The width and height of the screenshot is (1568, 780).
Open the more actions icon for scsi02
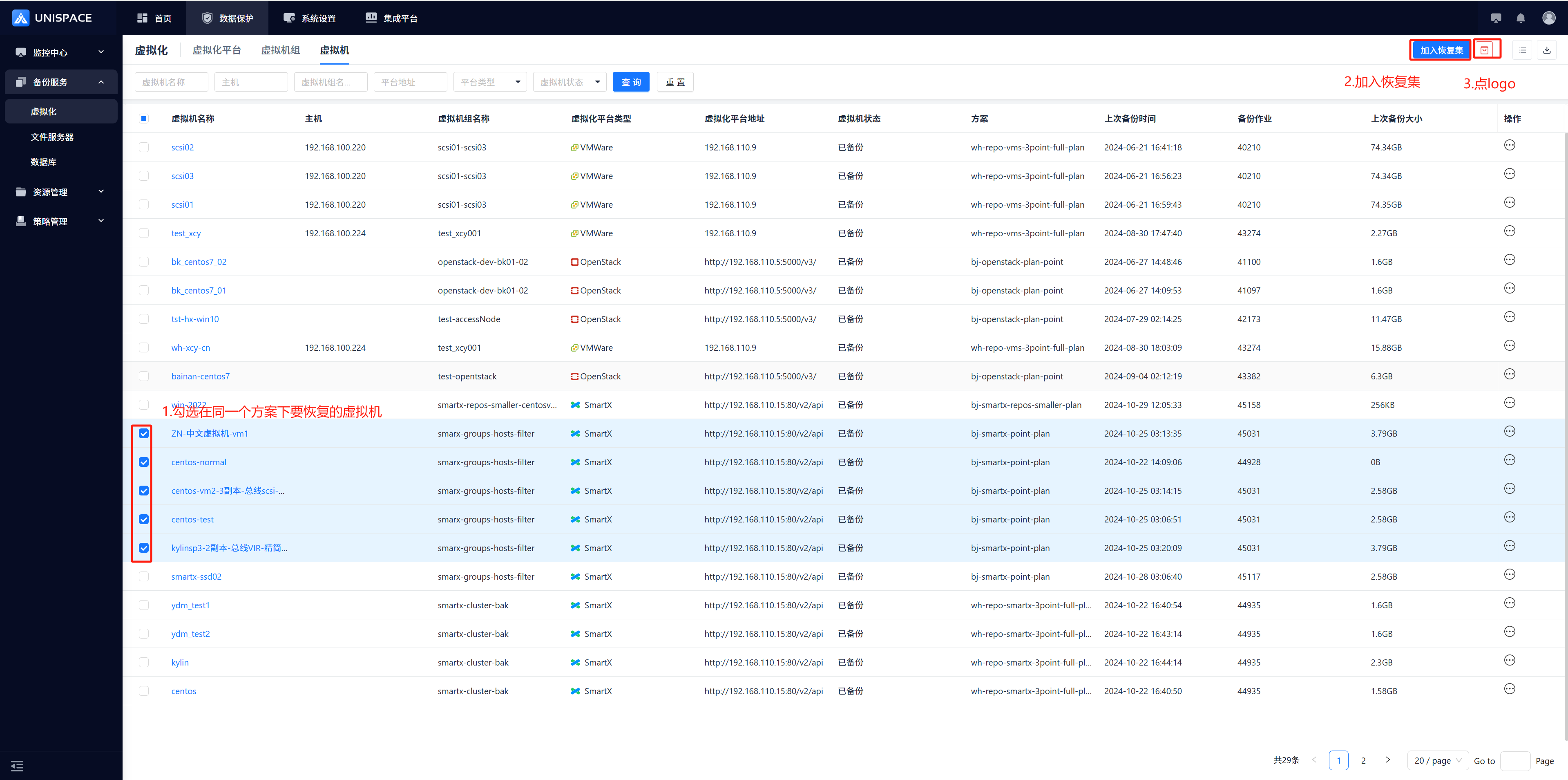1510,146
